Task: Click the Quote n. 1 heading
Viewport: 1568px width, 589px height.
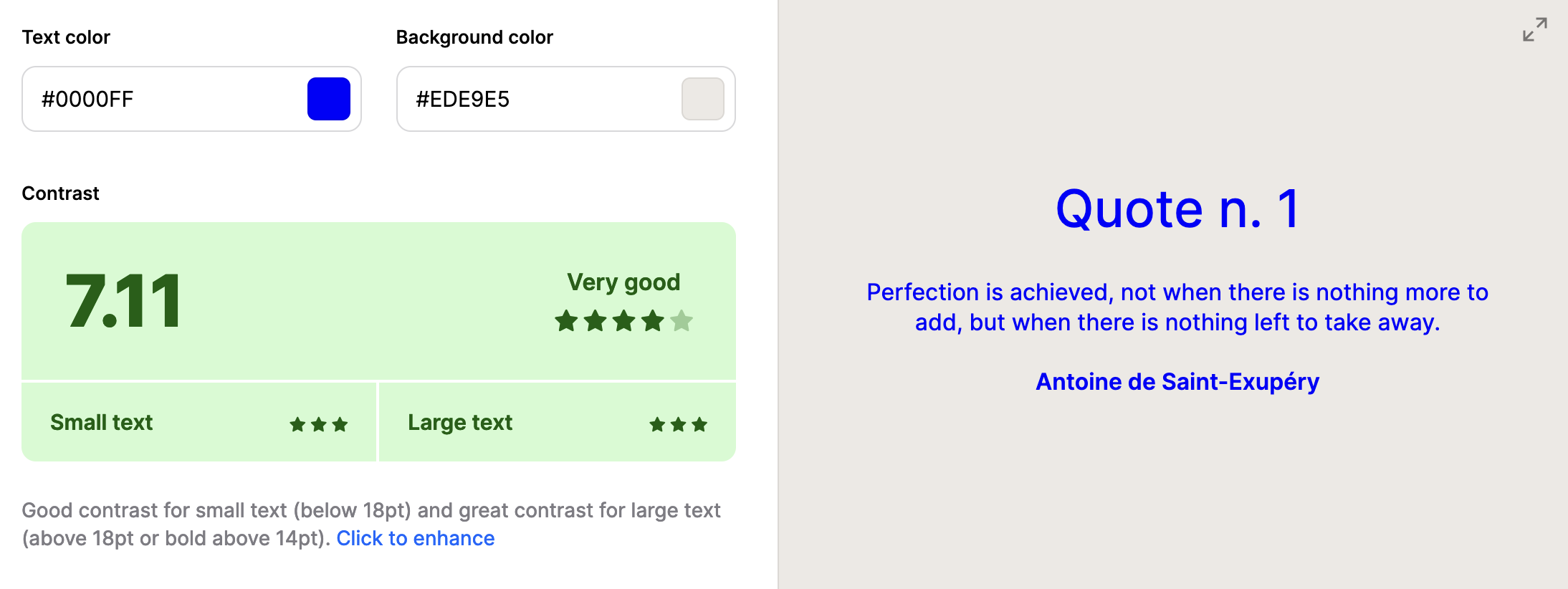Action: click(1177, 209)
